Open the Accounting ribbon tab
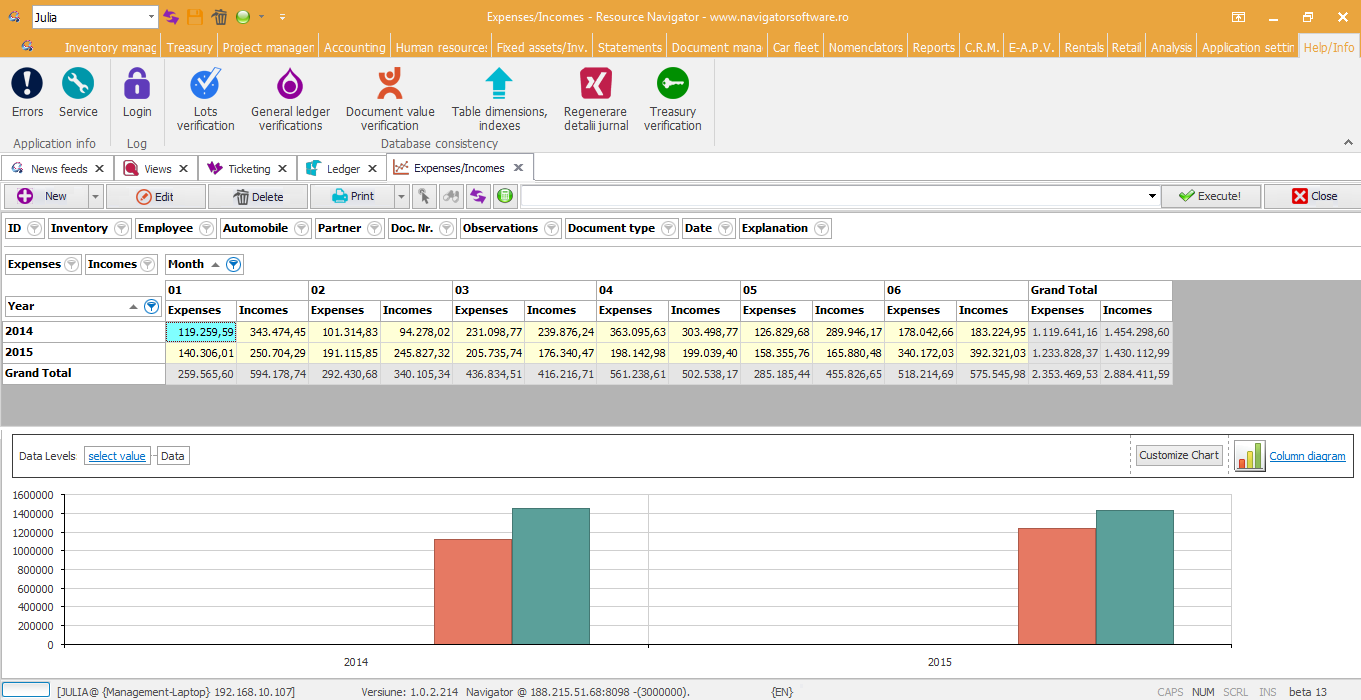1361x700 pixels. pyautogui.click(x=354, y=47)
